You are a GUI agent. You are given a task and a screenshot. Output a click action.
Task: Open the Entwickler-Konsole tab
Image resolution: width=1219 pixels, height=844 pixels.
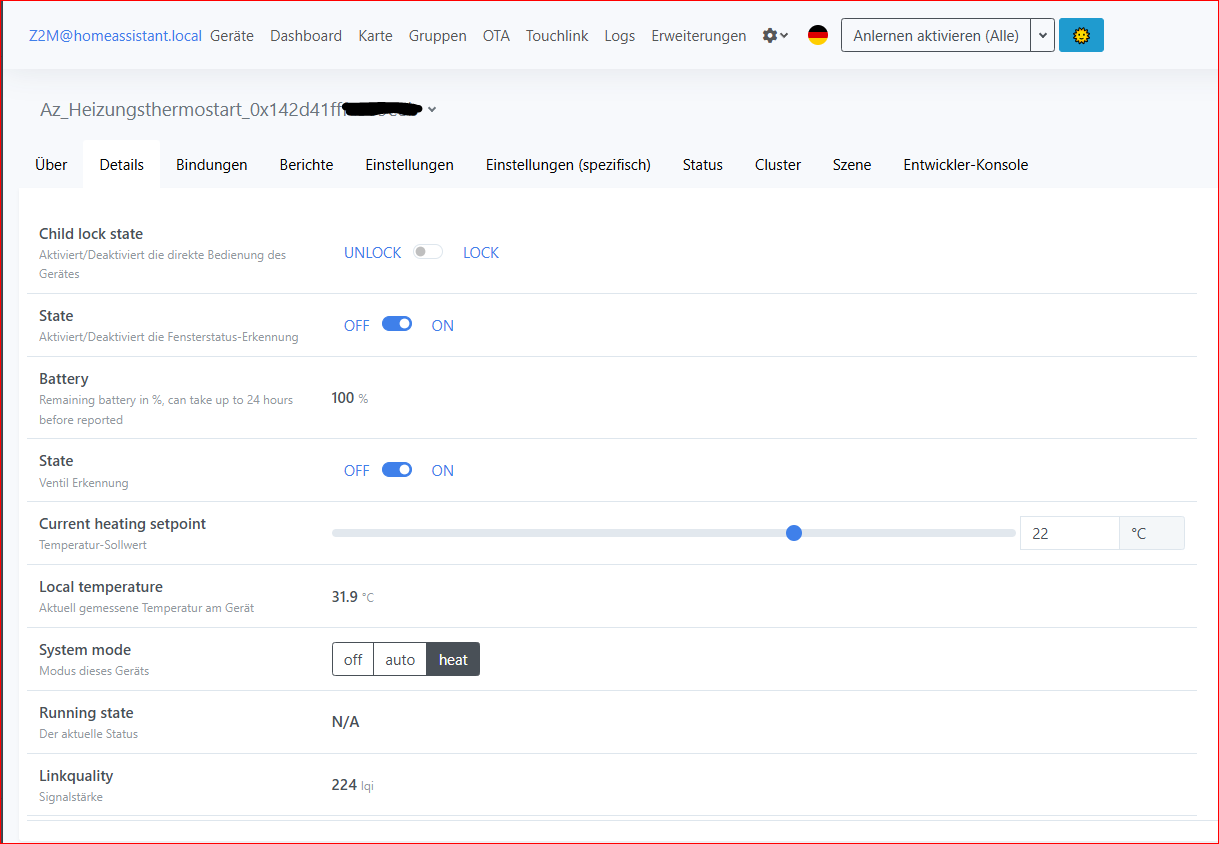coord(965,165)
